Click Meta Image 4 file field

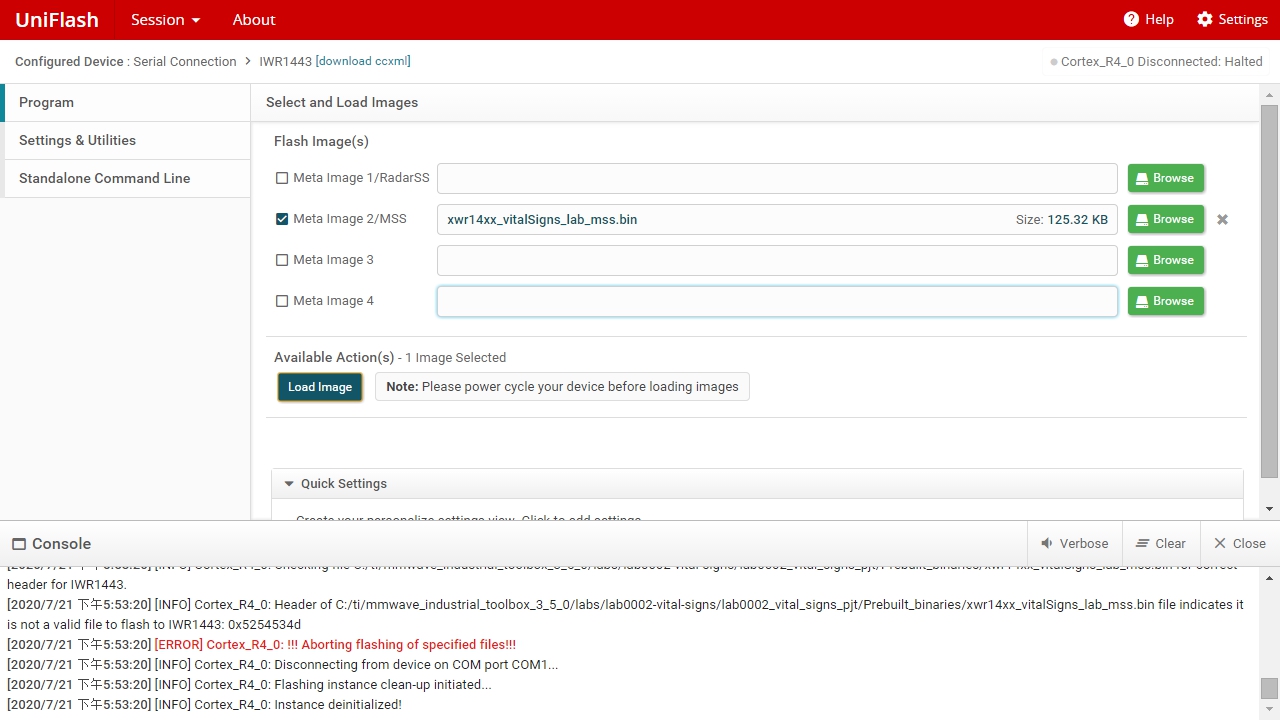point(777,301)
